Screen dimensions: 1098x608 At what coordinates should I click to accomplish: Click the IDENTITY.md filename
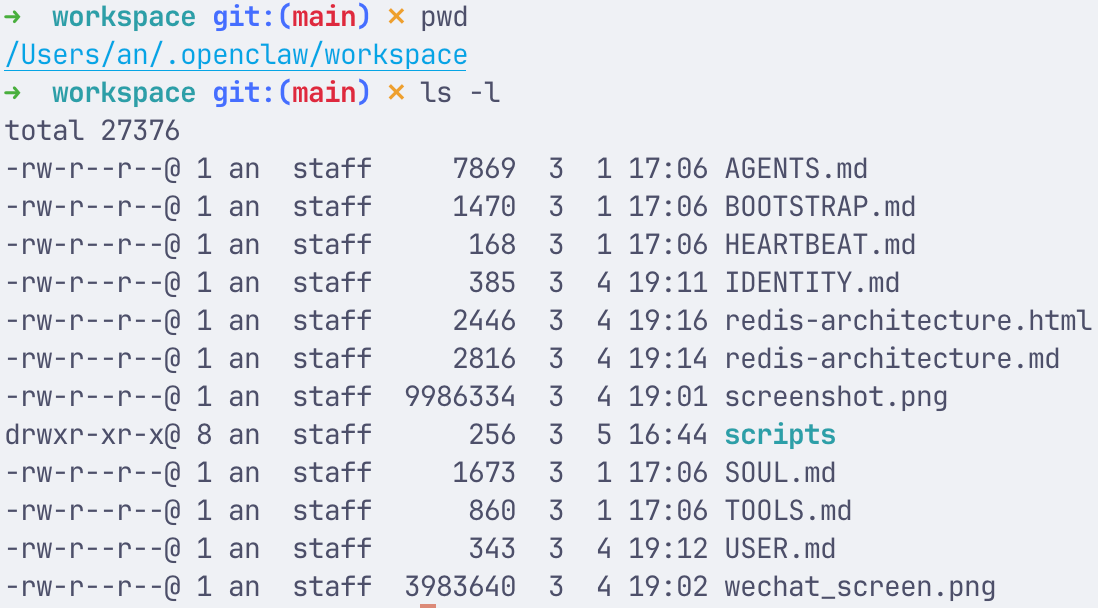(812, 283)
